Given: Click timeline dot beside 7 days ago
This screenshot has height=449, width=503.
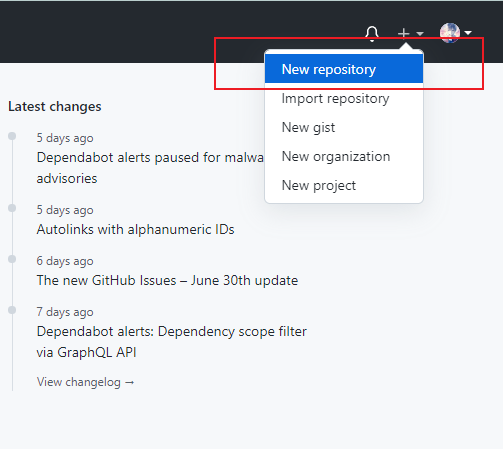Looking at the screenshot, I should point(12,310).
